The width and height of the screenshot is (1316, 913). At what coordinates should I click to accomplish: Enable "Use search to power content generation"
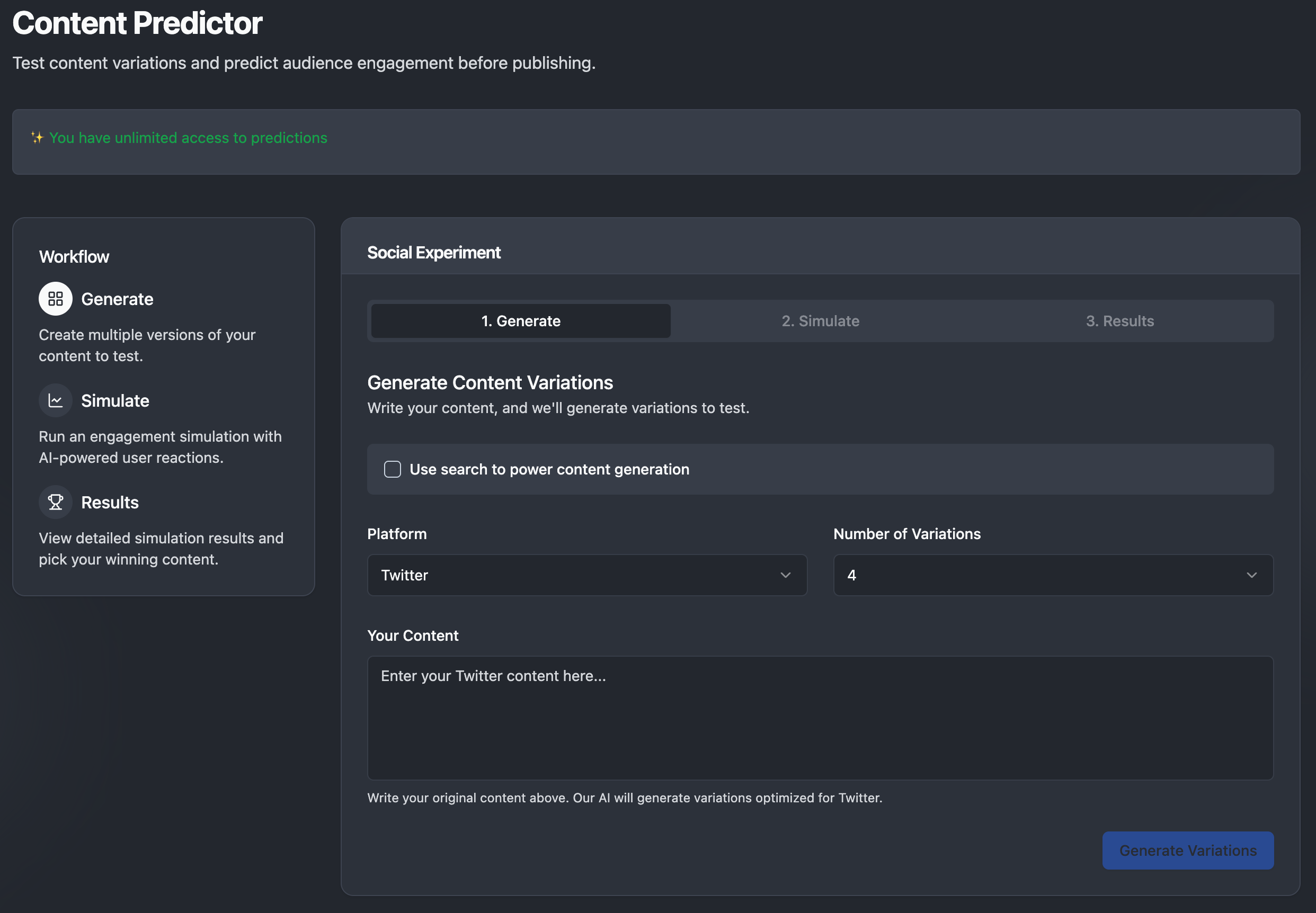pyautogui.click(x=393, y=469)
